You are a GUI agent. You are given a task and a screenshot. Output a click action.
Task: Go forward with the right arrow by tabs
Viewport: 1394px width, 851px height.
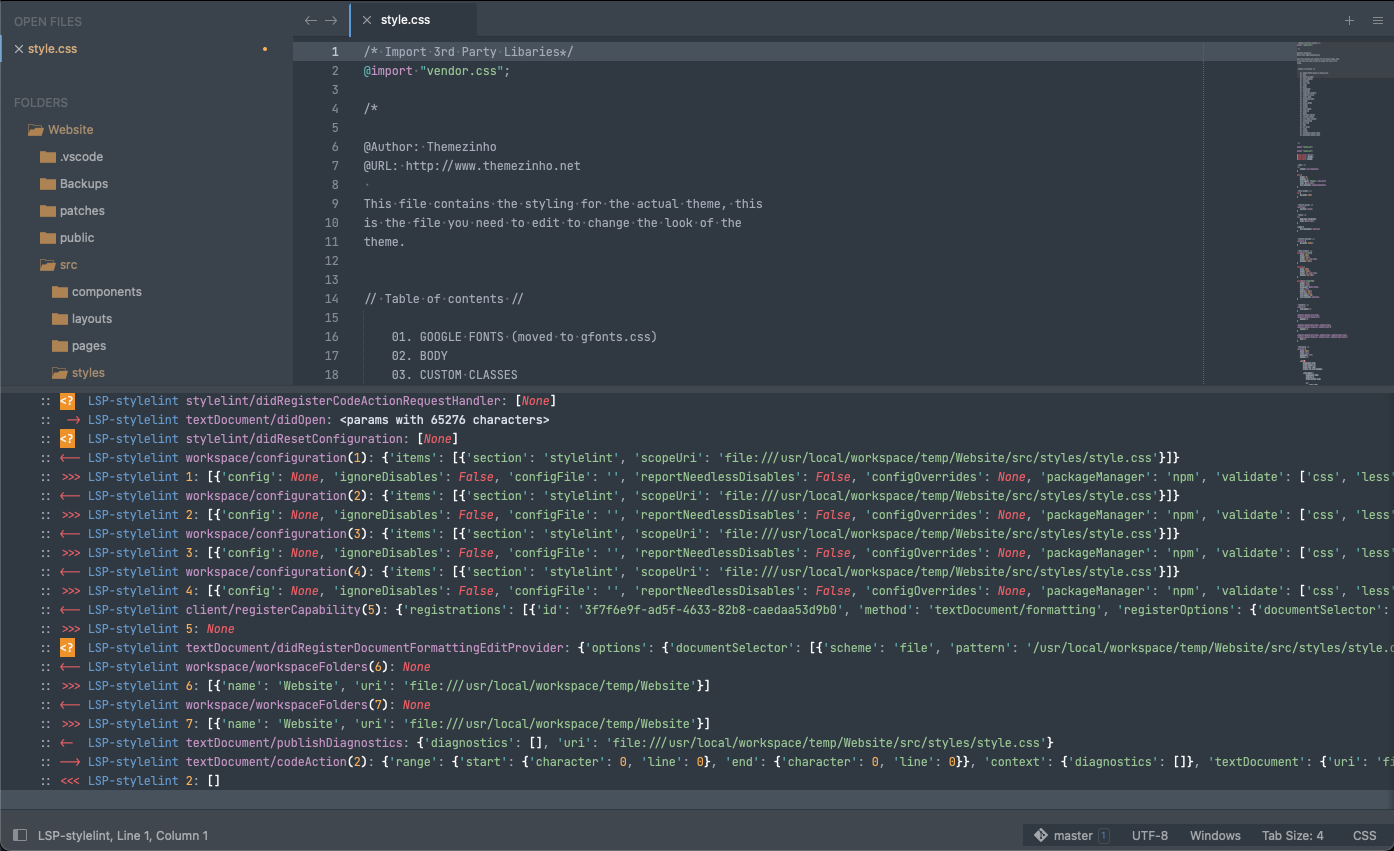pos(331,20)
